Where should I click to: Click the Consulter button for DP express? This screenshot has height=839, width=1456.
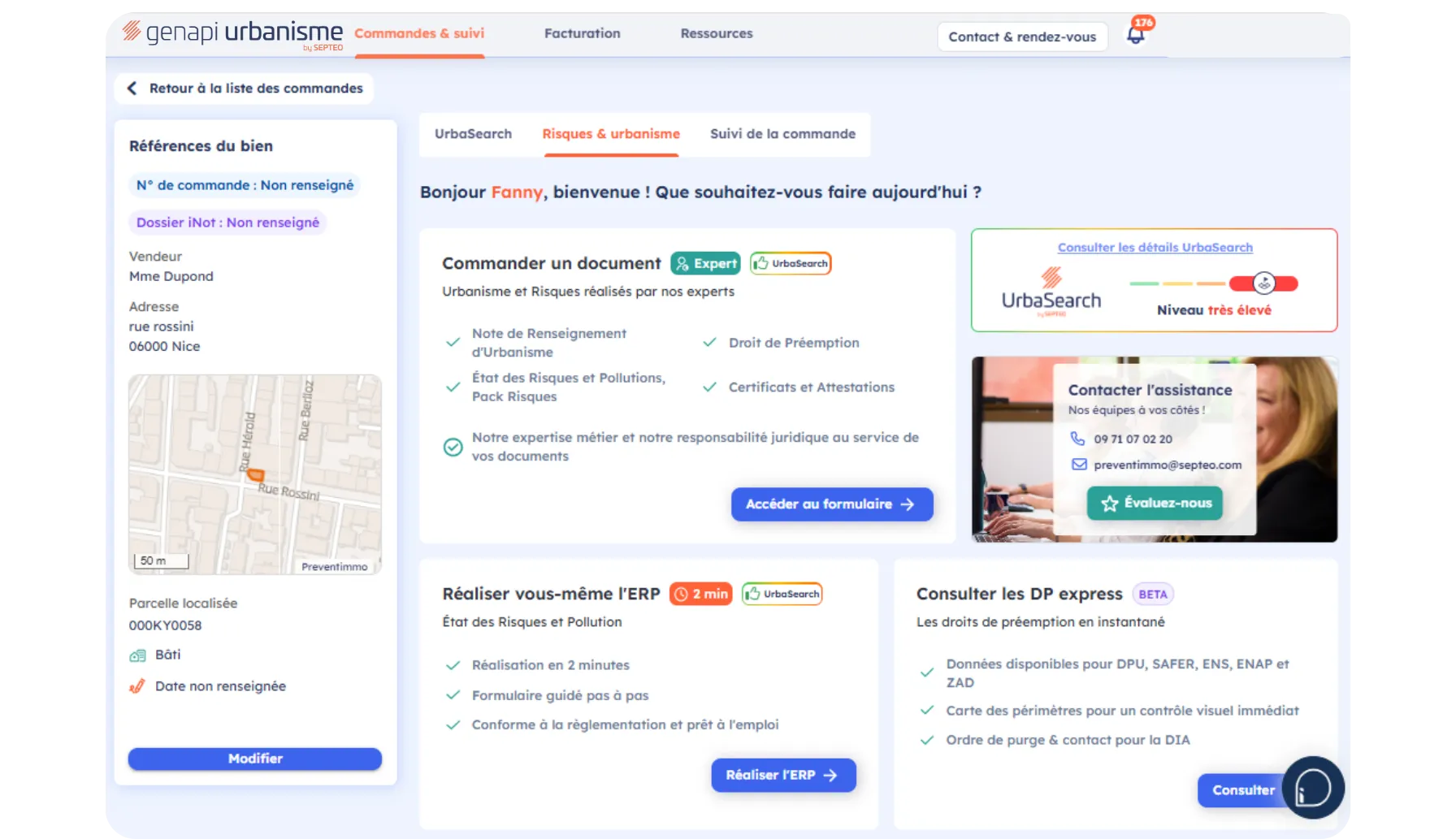[x=1242, y=790]
